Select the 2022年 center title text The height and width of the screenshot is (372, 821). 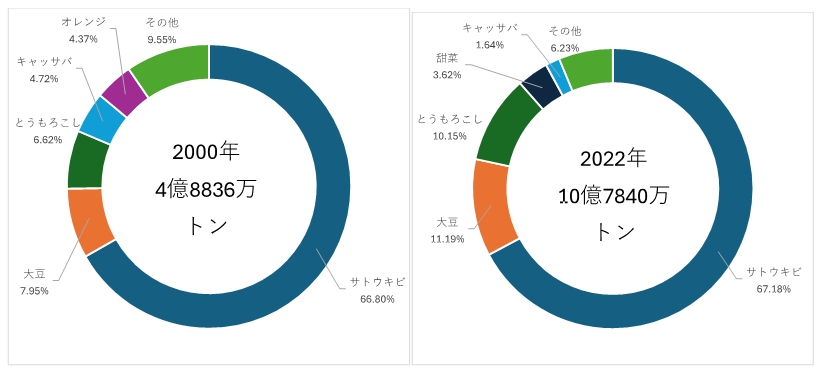coord(614,158)
